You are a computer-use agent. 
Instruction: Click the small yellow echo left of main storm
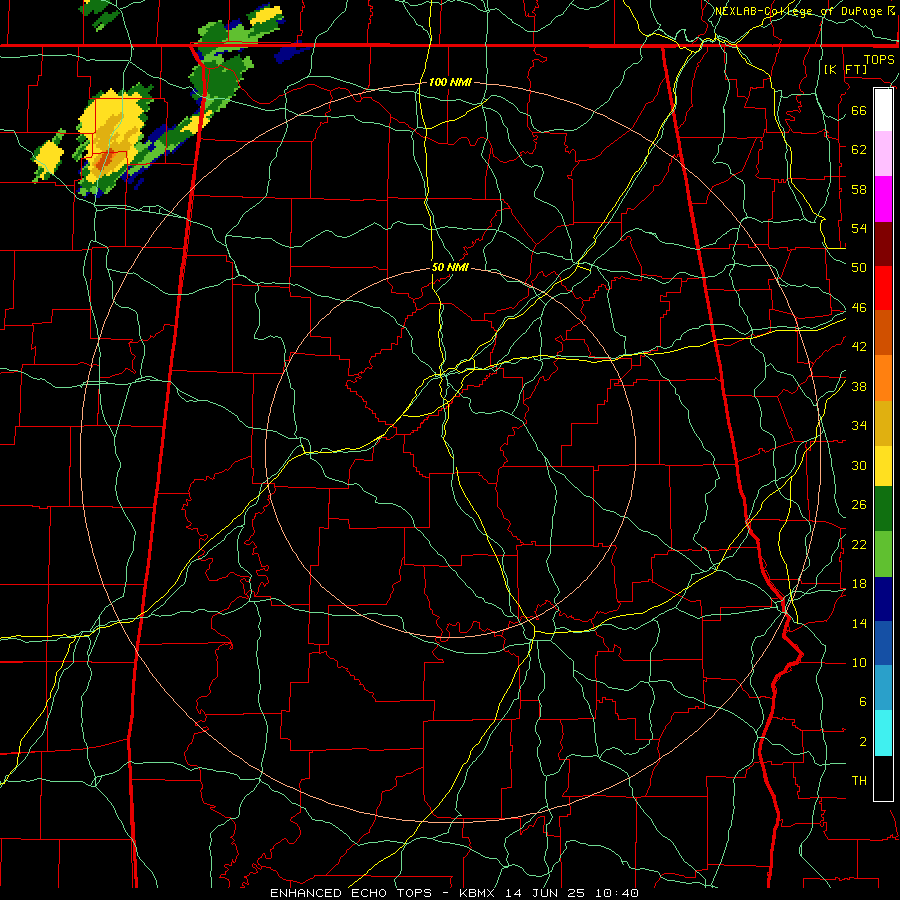coord(49,154)
